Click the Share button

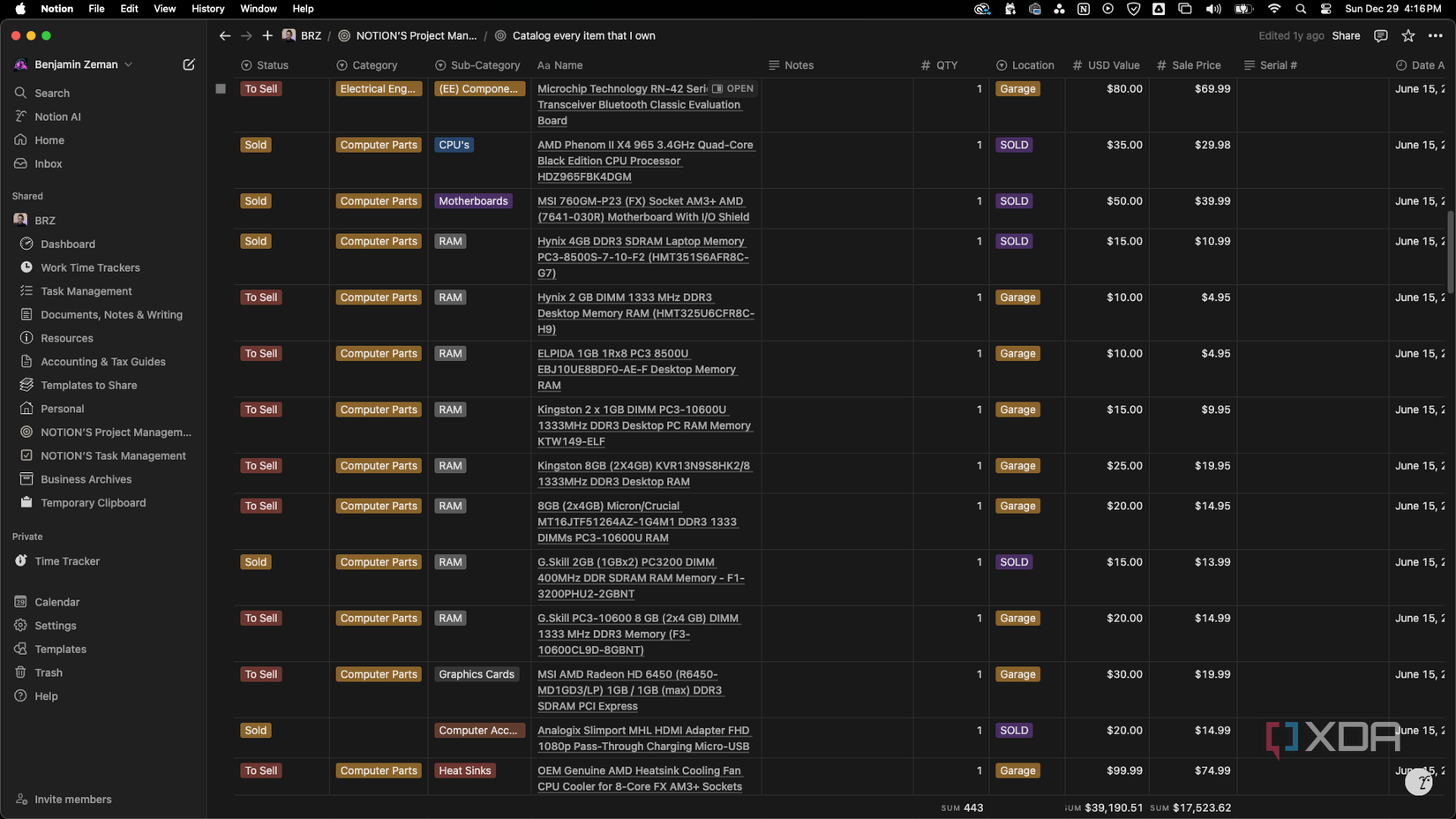(x=1346, y=36)
